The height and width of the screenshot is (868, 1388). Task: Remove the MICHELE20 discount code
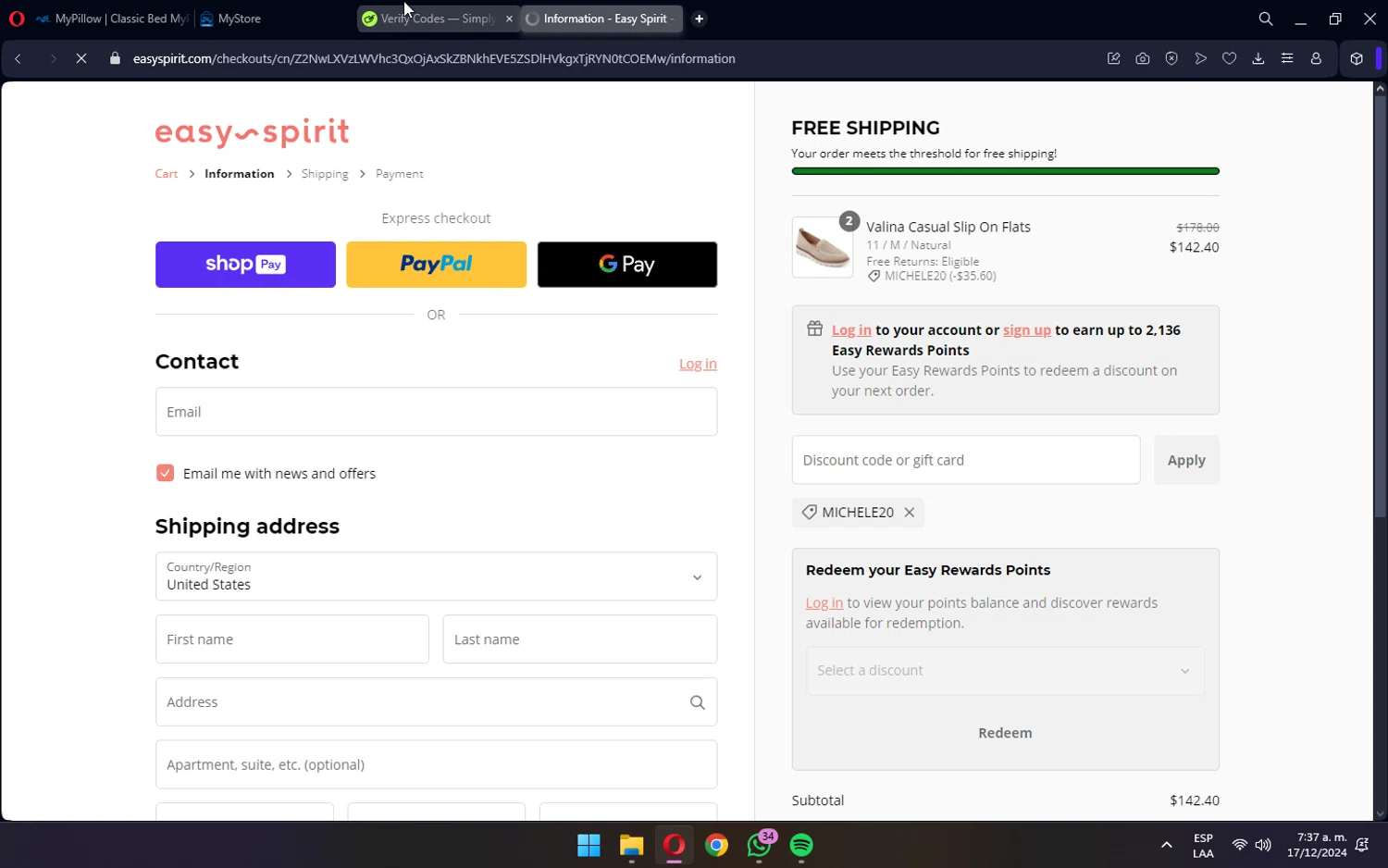910,513
